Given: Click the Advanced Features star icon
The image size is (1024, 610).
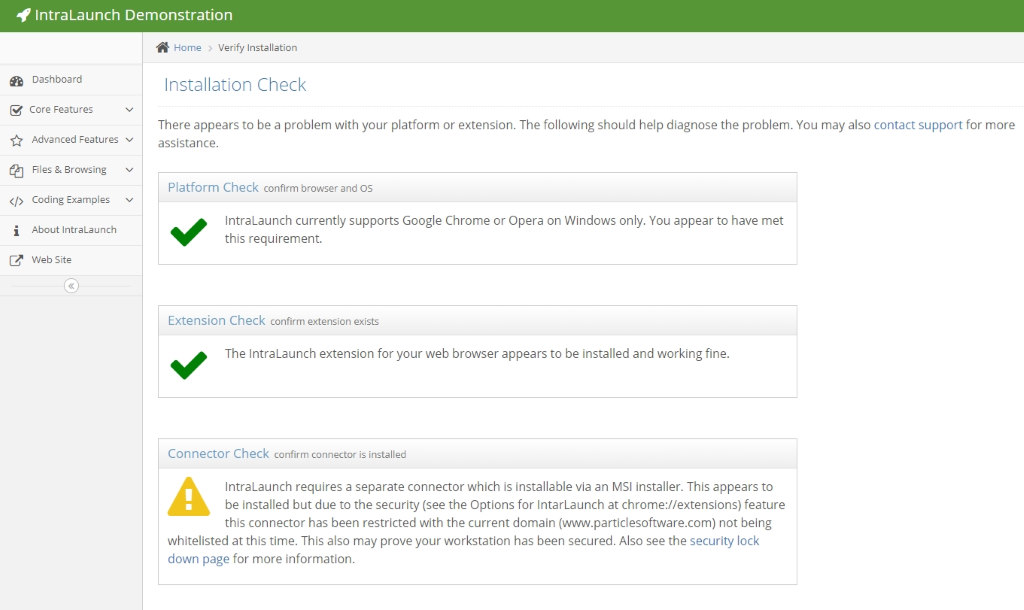Looking at the screenshot, I should click(16, 140).
